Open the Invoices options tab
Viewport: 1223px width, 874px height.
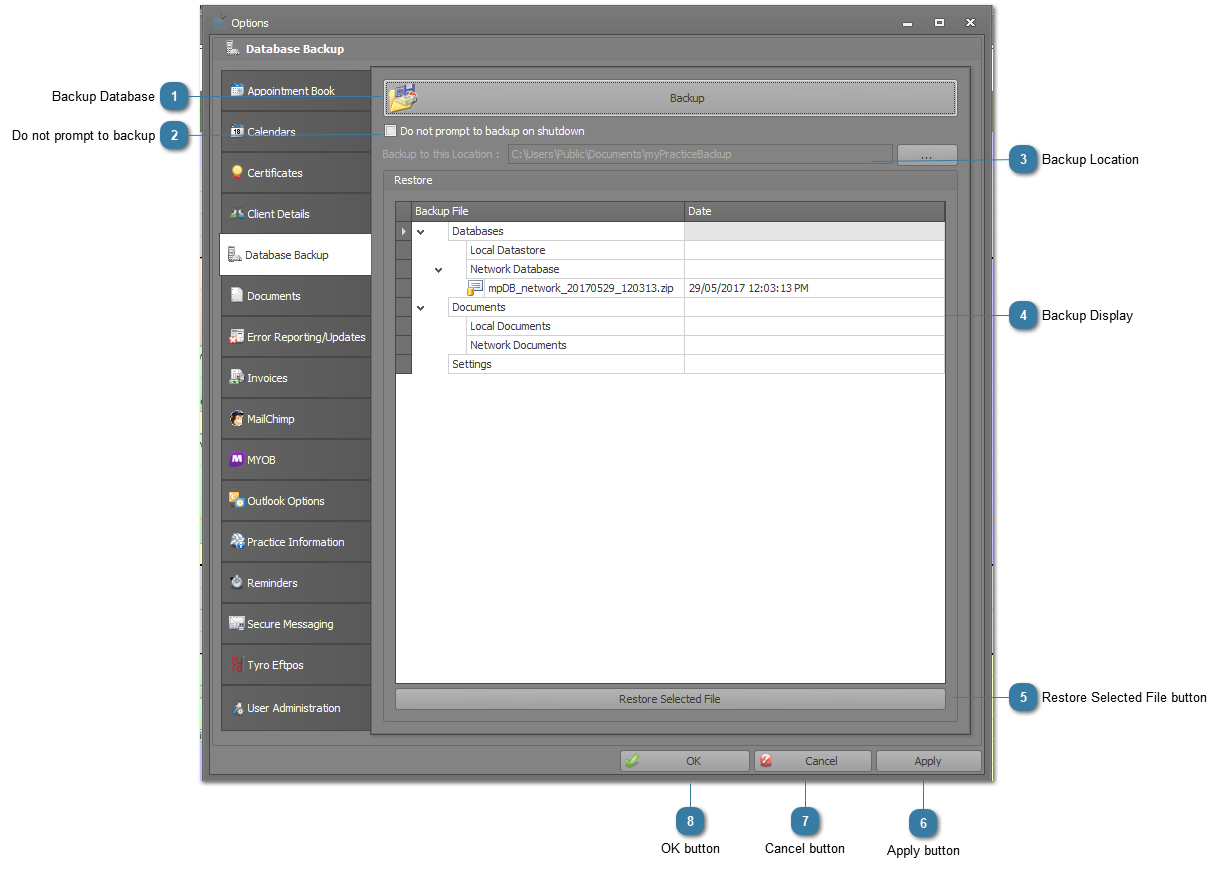click(296, 378)
